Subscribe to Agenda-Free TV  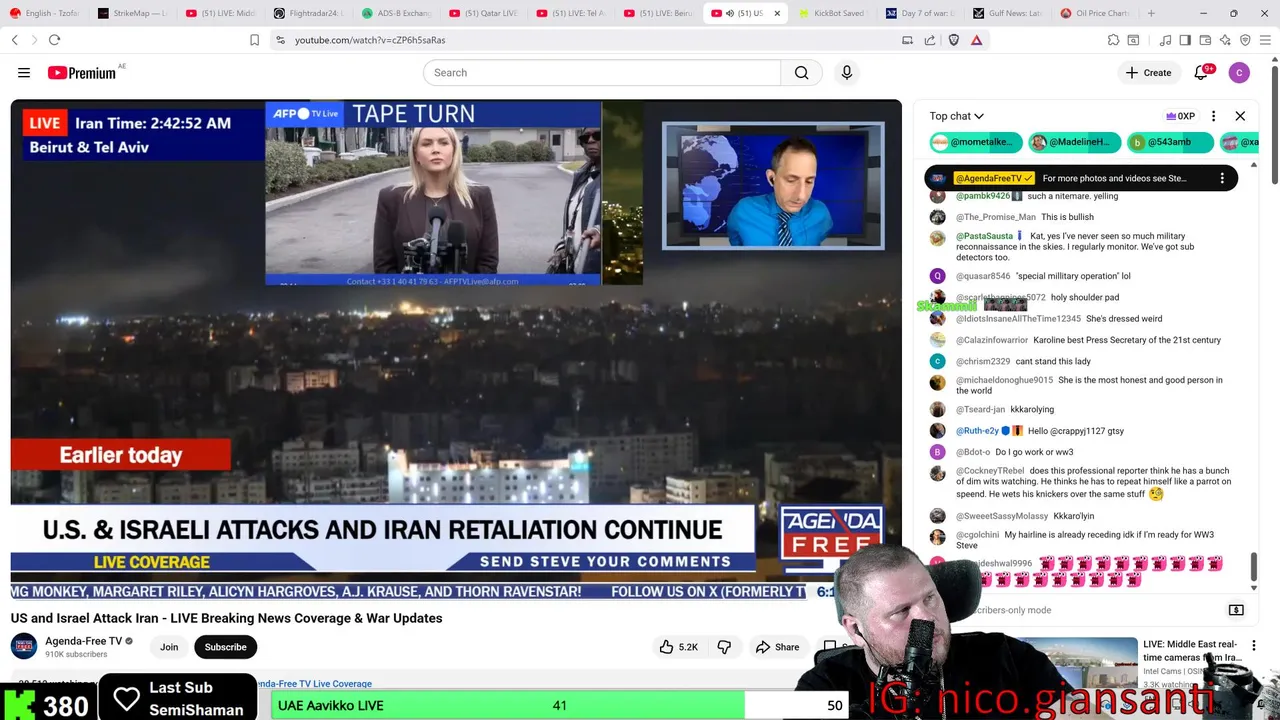pyautogui.click(x=225, y=647)
